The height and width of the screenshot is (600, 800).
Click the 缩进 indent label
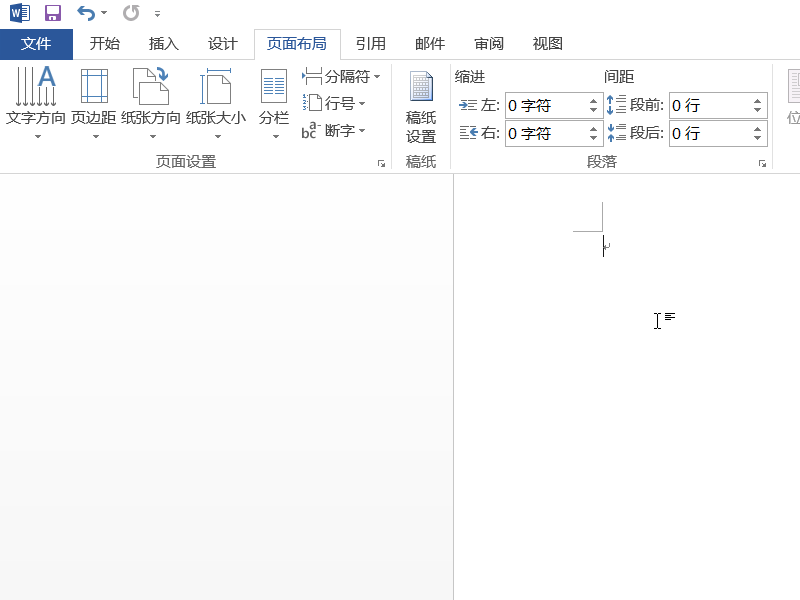tap(470, 77)
